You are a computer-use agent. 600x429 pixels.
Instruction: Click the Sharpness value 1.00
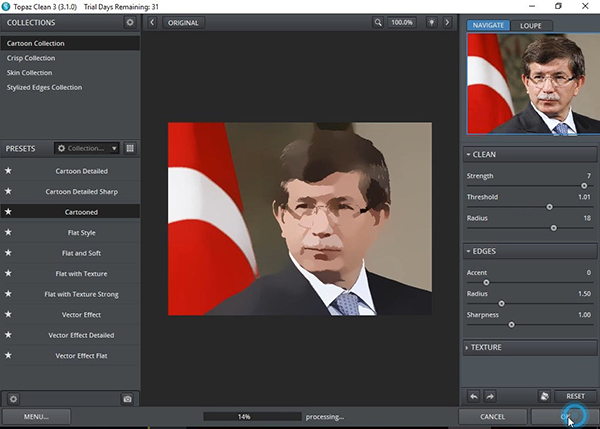584,315
